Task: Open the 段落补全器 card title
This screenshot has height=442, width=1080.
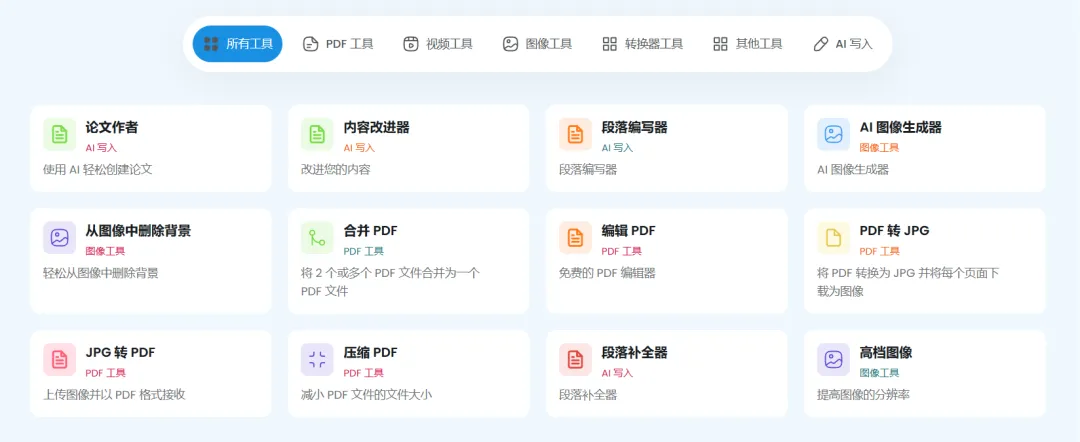Action: coord(634,352)
